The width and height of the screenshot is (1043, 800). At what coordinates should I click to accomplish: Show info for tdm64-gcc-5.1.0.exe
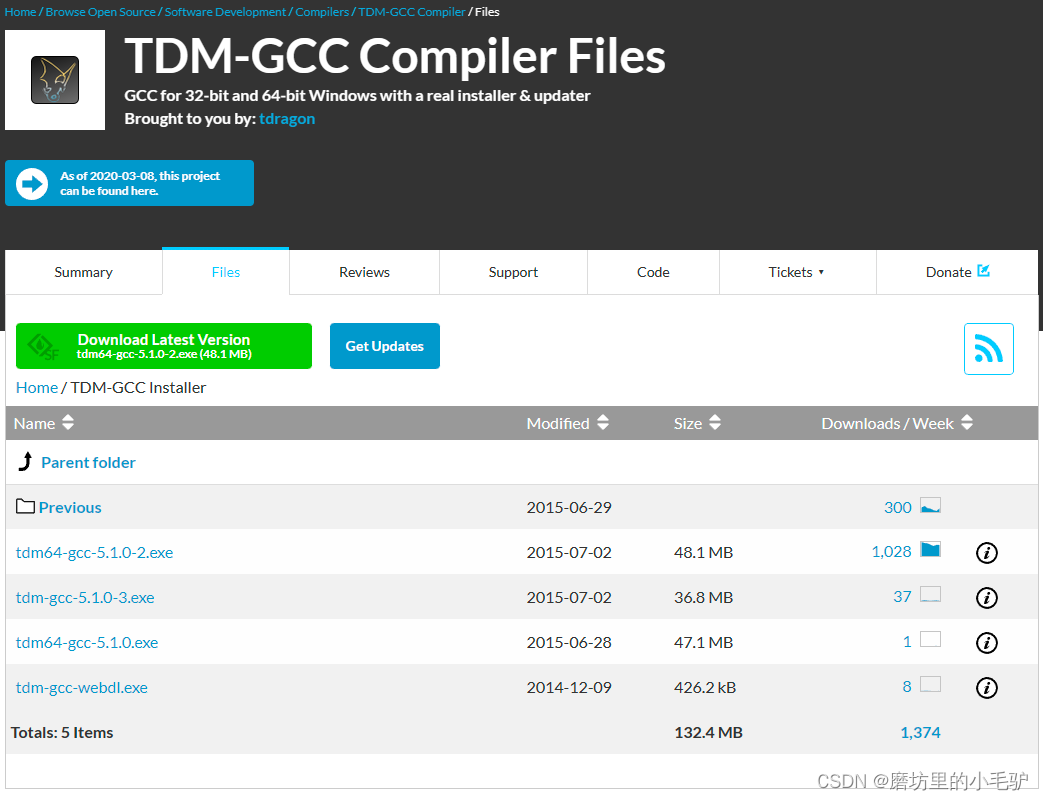point(986,642)
